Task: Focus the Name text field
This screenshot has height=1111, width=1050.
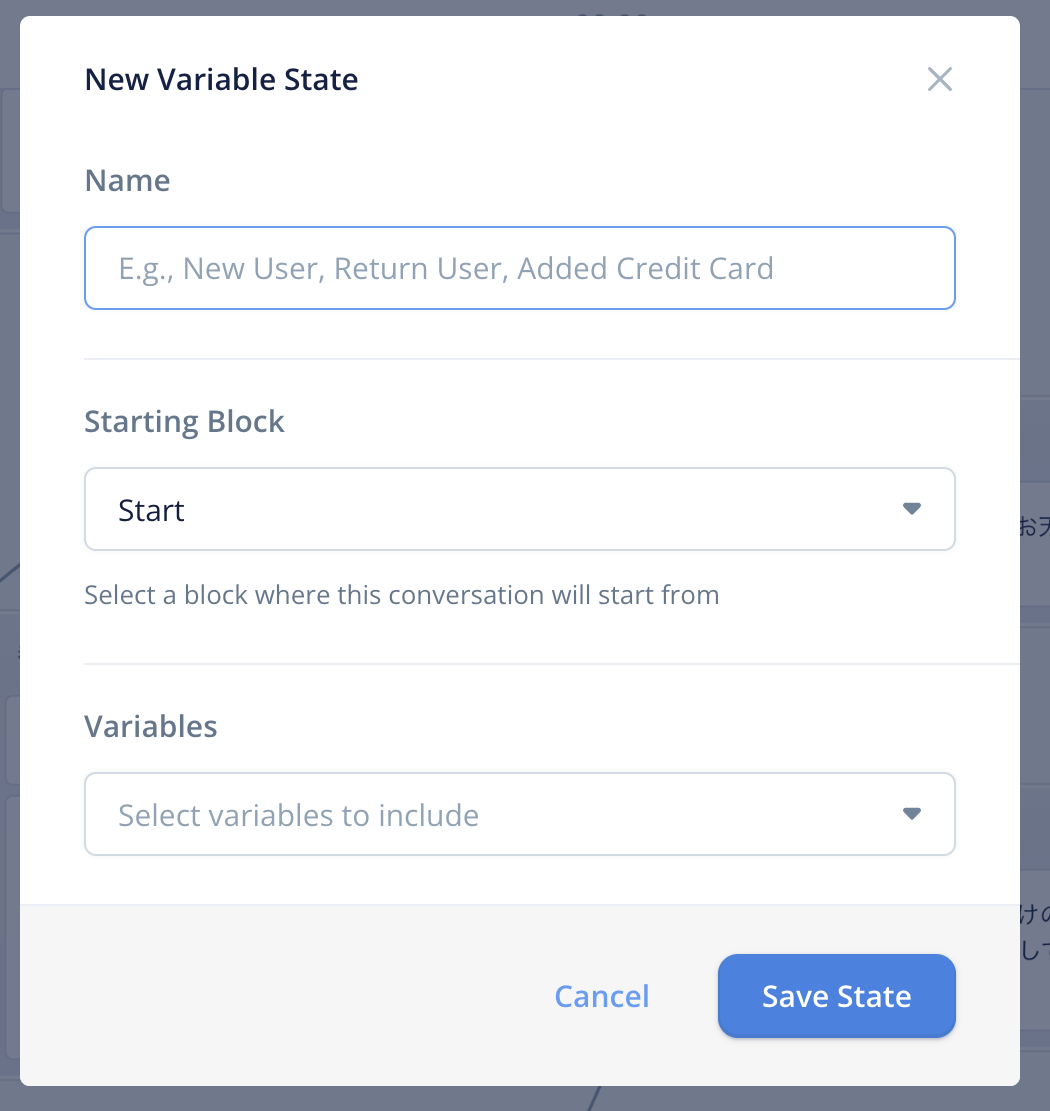Action: coord(519,268)
